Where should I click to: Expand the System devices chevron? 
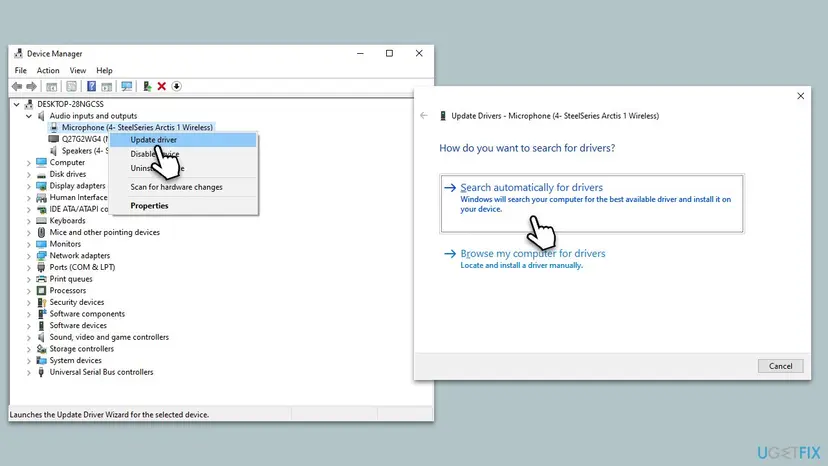pyautogui.click(x=29, y=360)
